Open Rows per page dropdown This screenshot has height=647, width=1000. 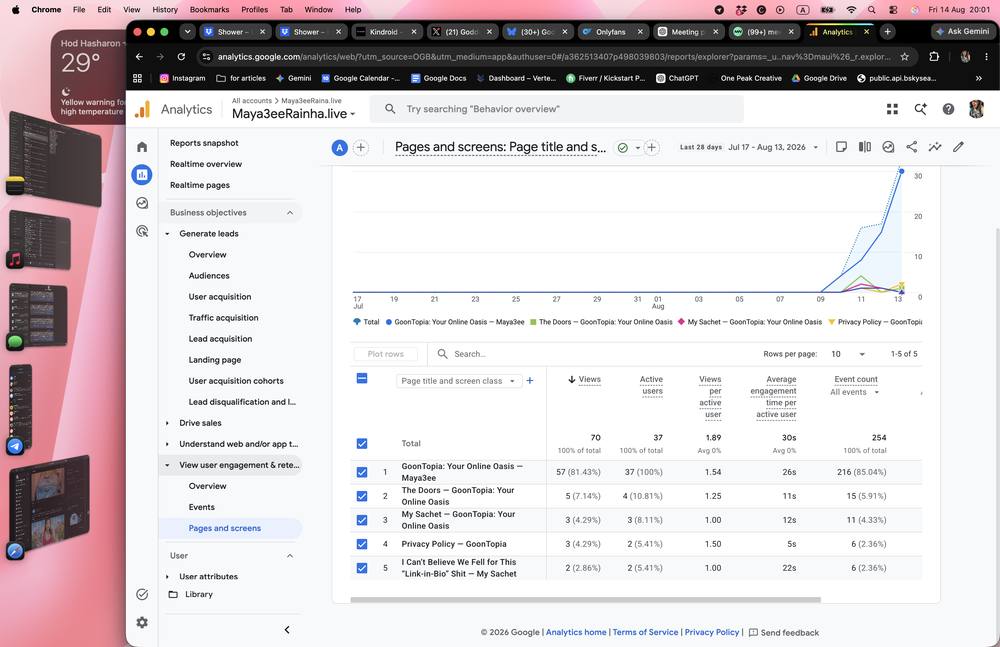[x=848, y=354]
